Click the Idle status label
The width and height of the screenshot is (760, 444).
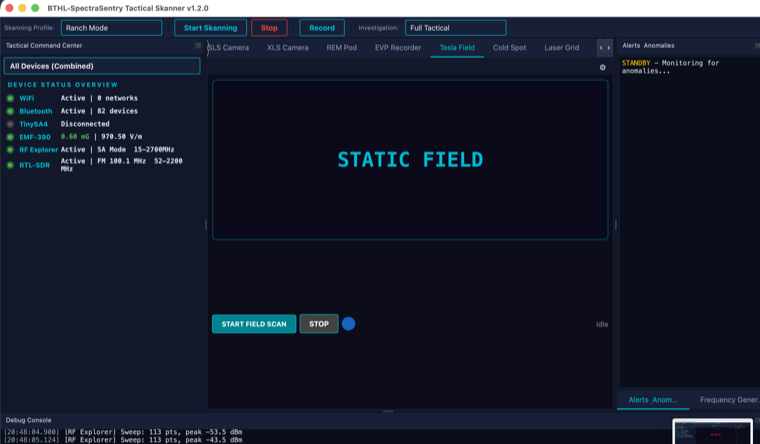(x=602, y=324)
